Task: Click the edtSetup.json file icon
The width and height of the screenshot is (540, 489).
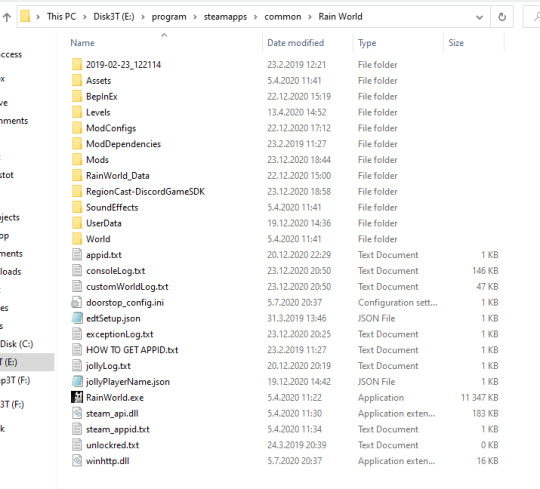Action: (77, 318)
